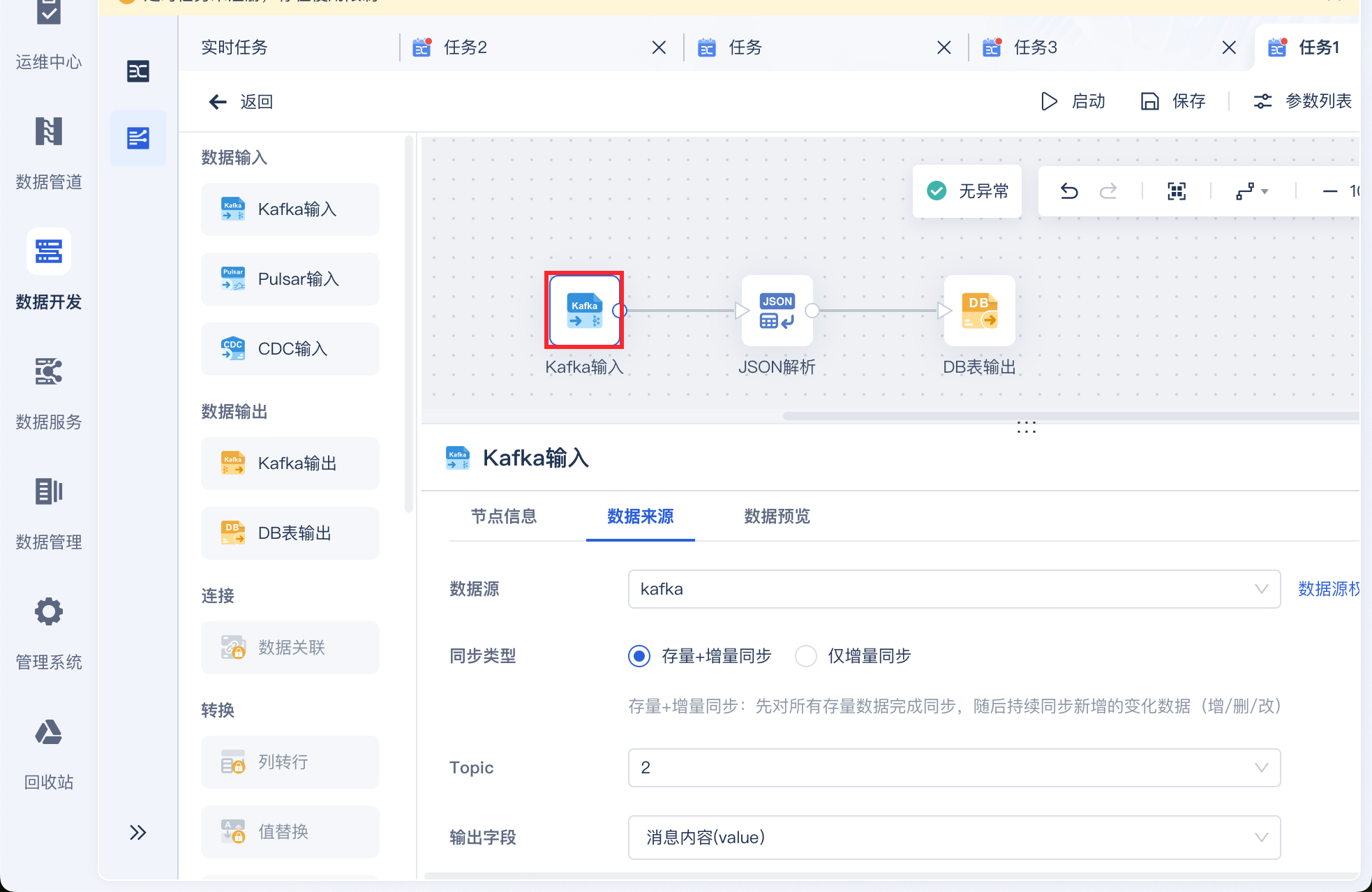Expand the Topic dropdown

click(x=953, y=768)
